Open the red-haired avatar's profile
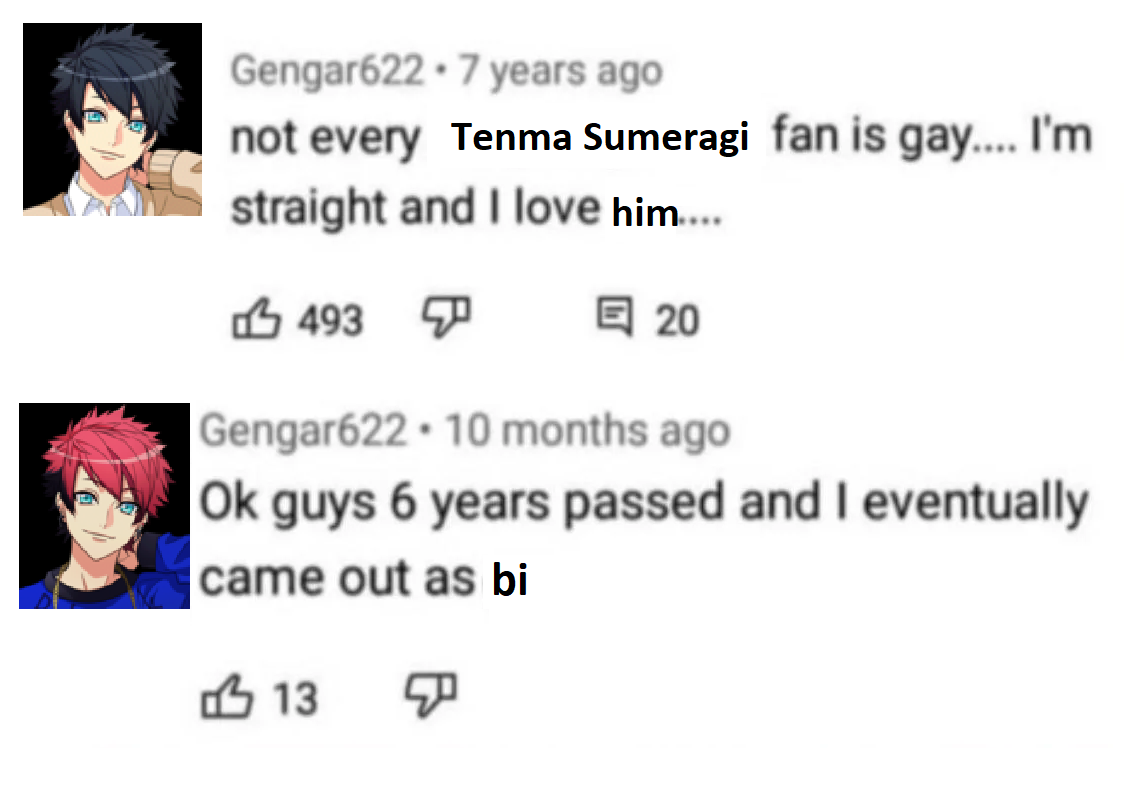The image size is (1136, 786). tap(105, 505)
